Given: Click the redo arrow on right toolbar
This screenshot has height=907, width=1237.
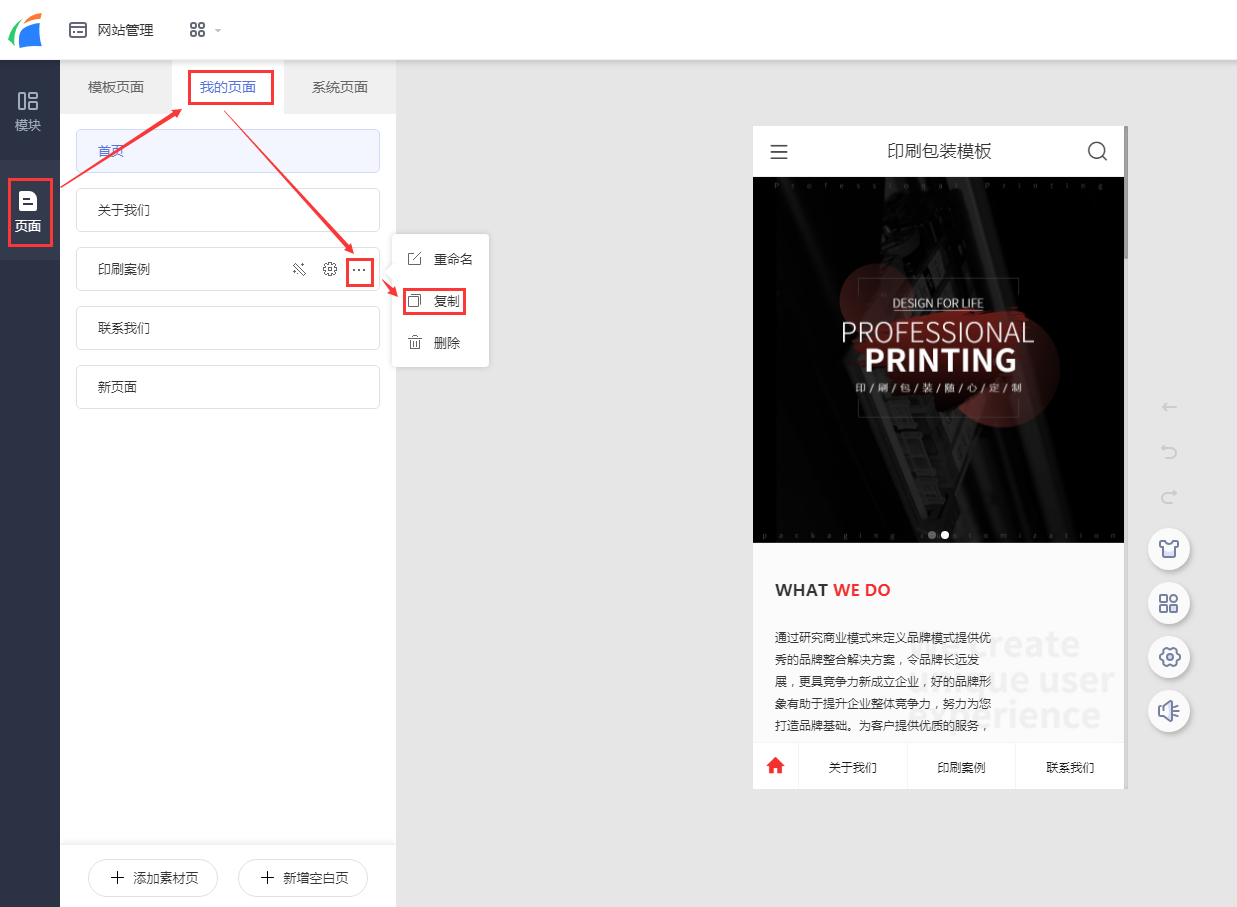Looking at the screenshot, I should tap(1169, 497).
